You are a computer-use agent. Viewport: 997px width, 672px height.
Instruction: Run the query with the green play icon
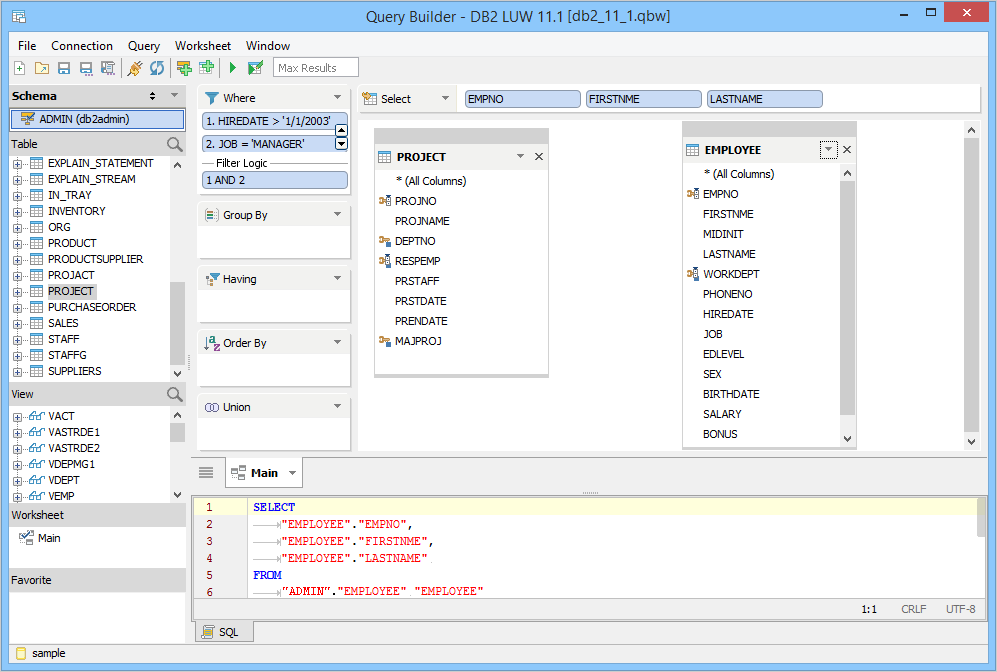point(232,68)
